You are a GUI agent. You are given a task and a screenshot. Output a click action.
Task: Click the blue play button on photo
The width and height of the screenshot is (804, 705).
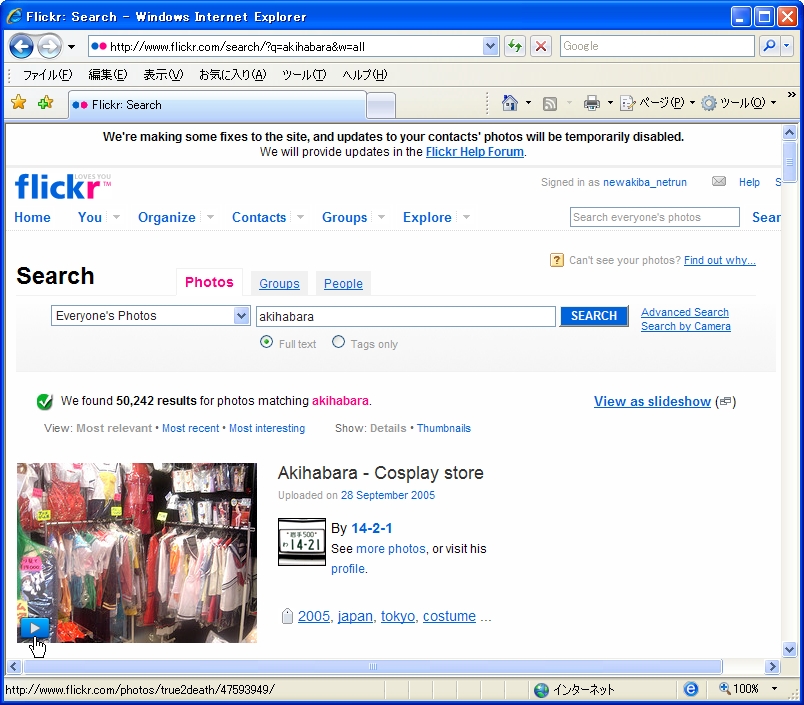point(35,628)
